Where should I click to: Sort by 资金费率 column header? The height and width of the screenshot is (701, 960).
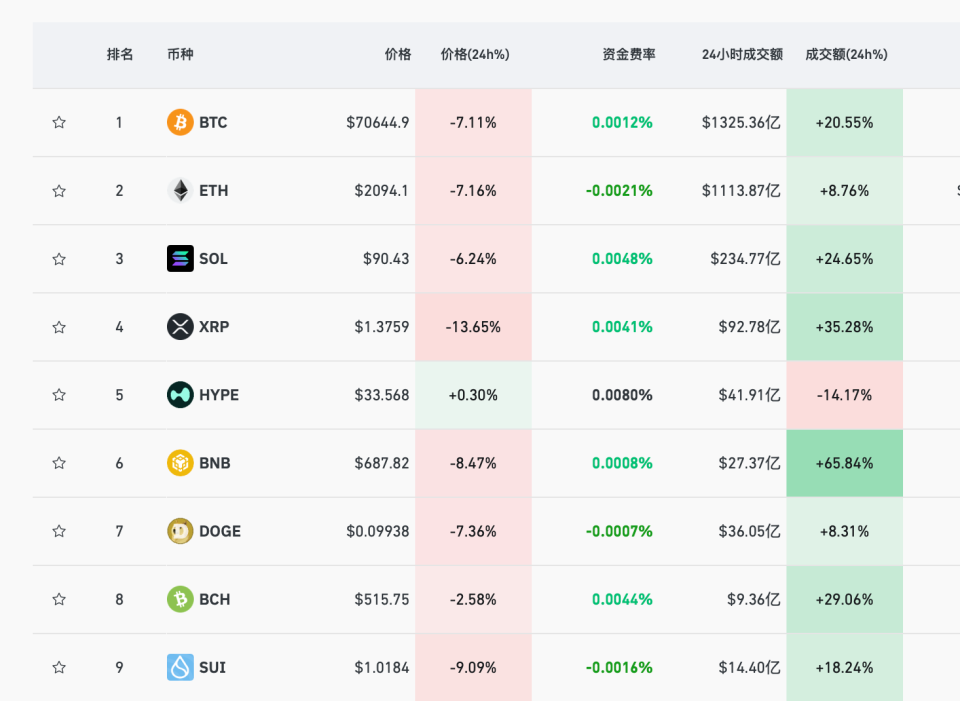point(629,55)
